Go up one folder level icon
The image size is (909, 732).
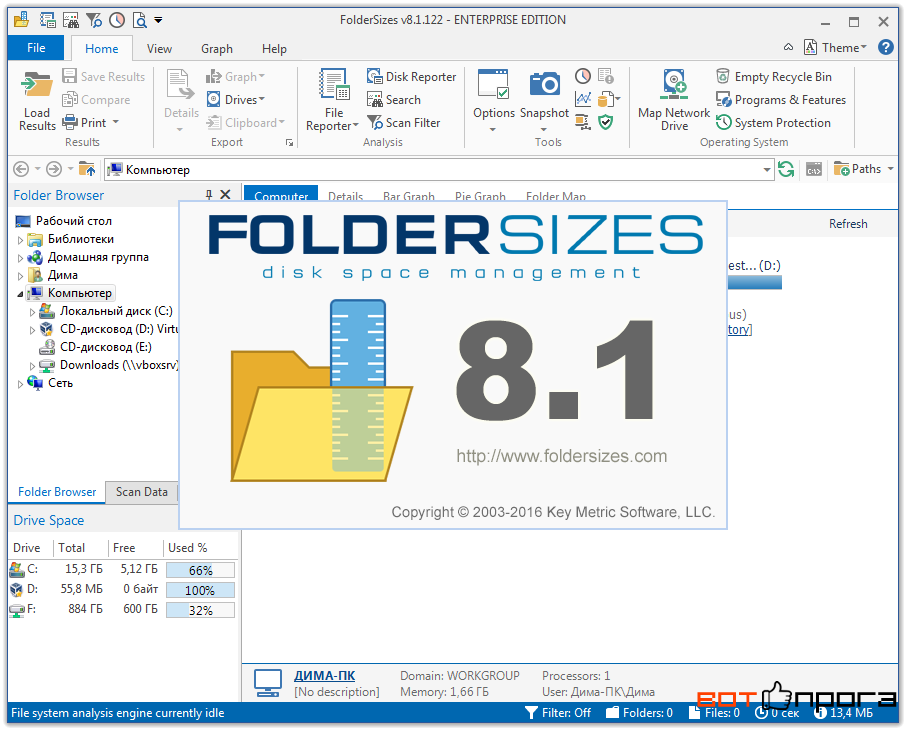click(87, 169)
